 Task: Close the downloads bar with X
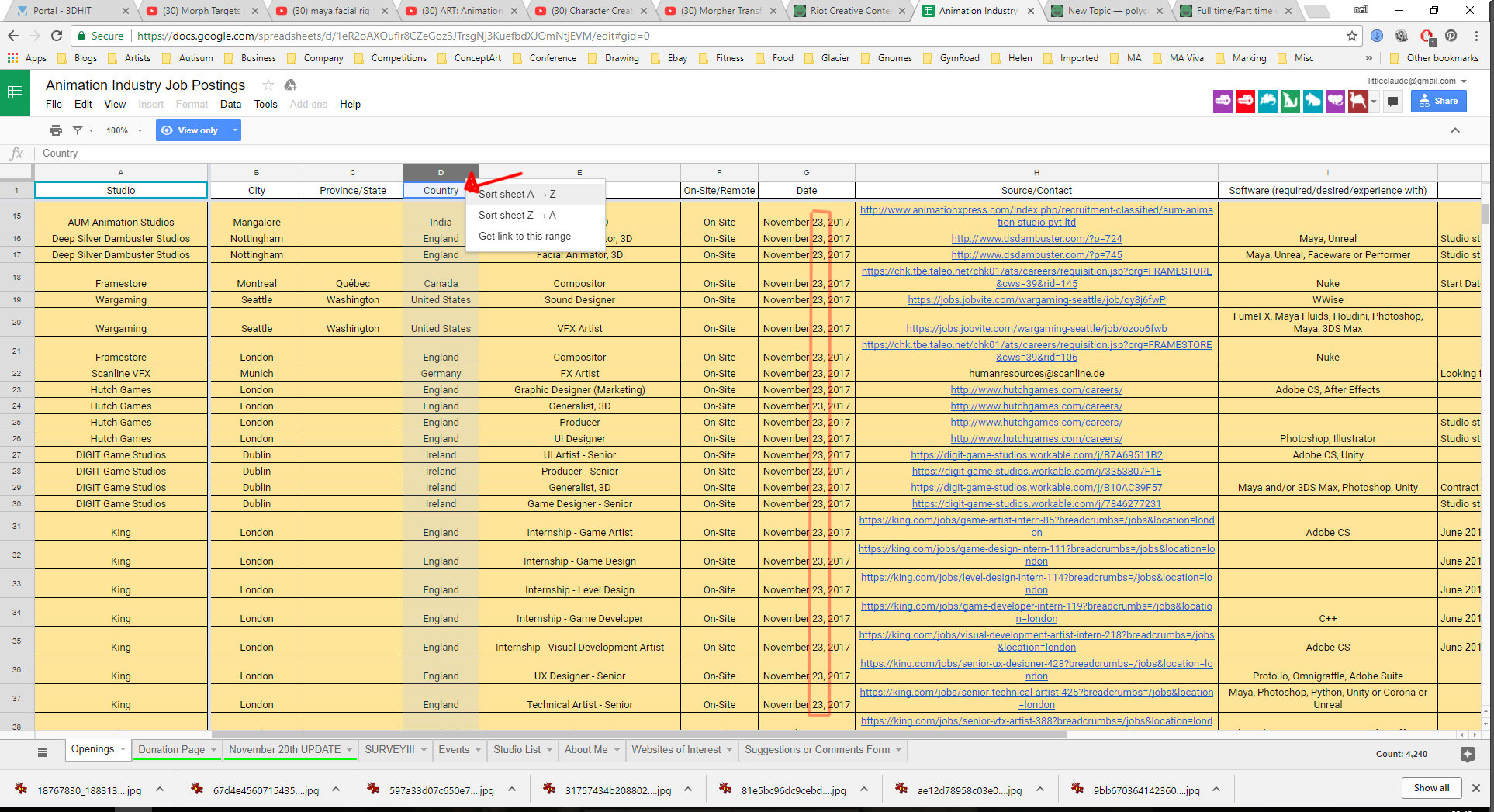coord(1476,788)
